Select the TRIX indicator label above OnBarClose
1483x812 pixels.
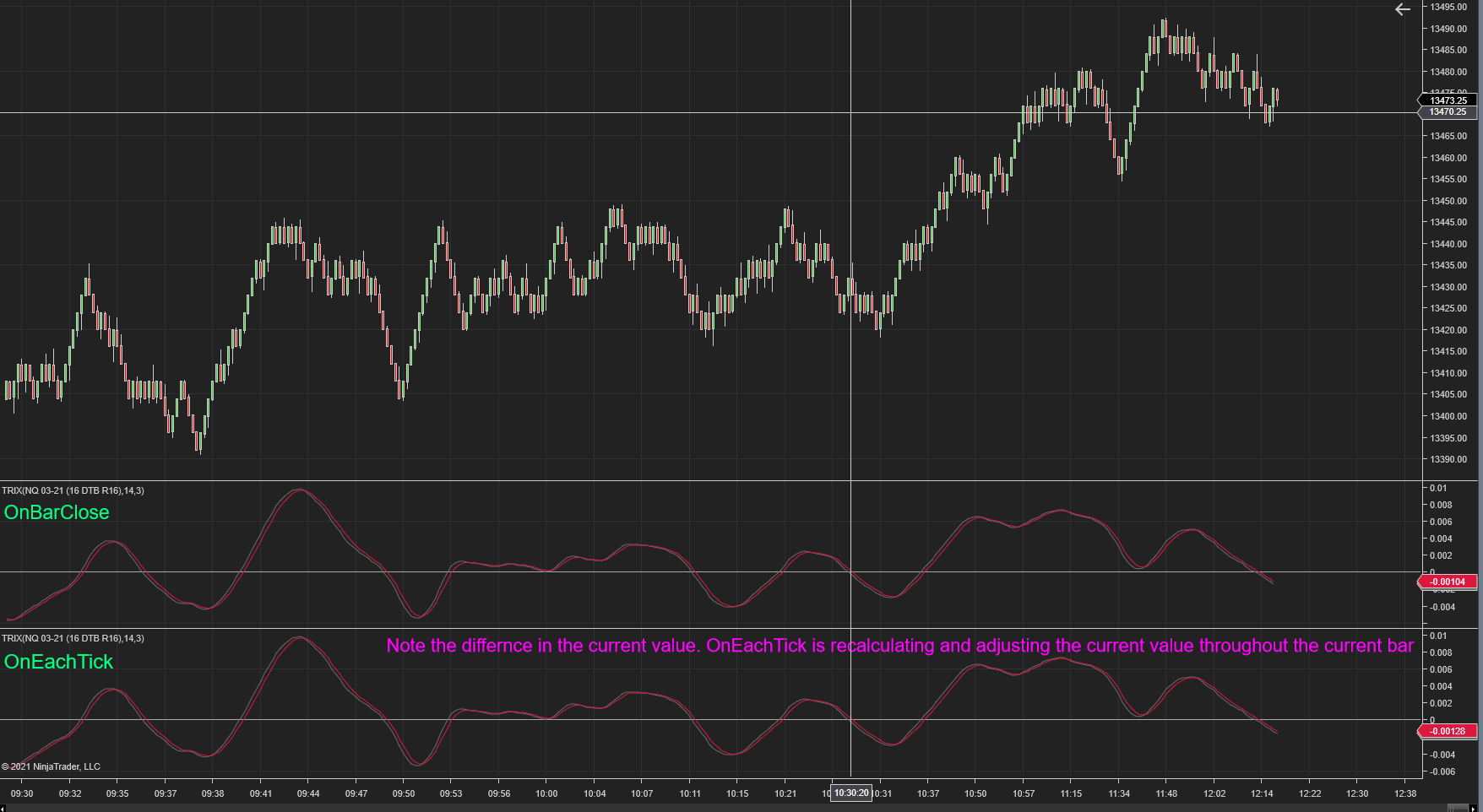point(73,490)
